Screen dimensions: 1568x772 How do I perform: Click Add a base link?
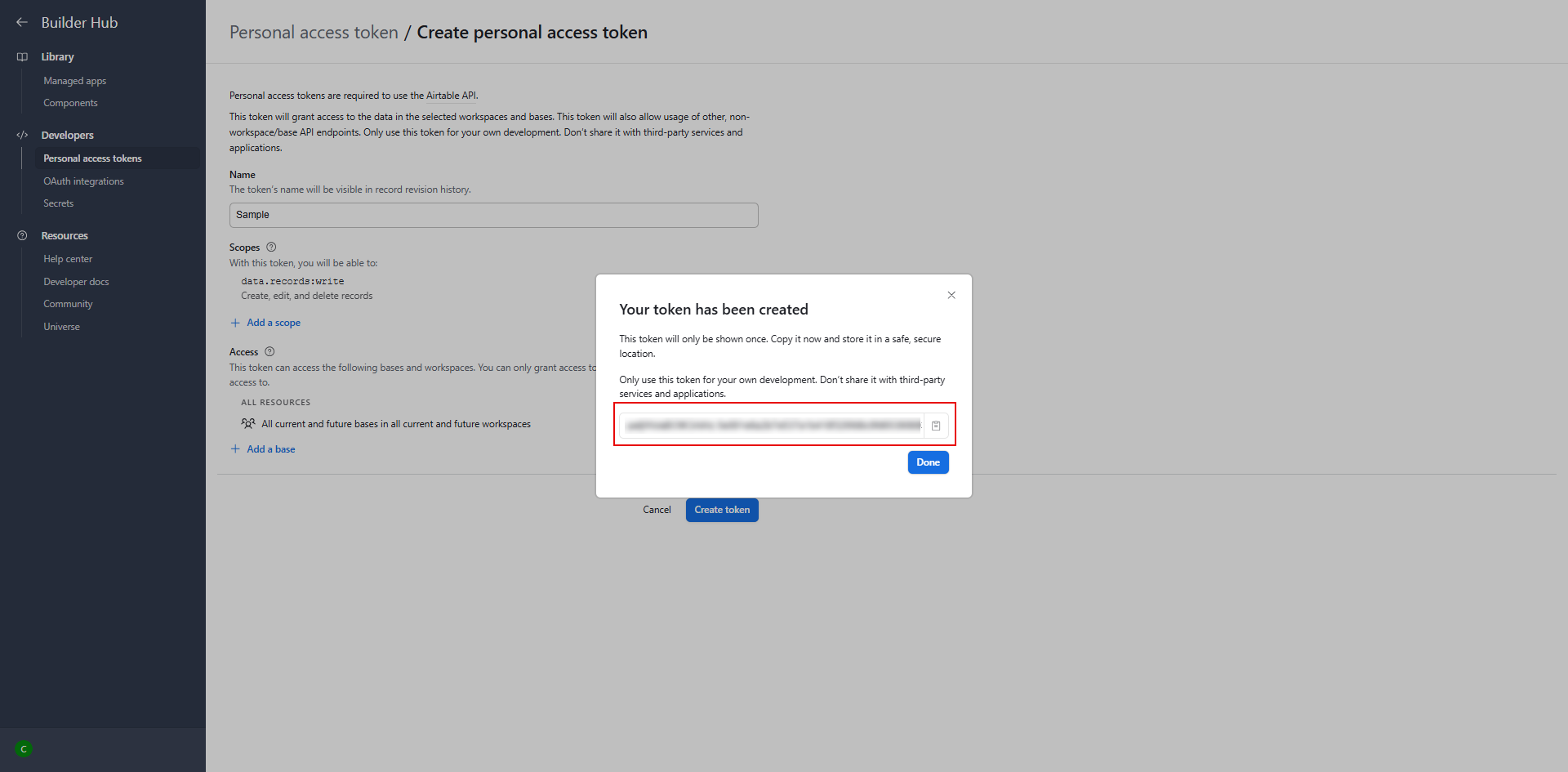point(271,450)
